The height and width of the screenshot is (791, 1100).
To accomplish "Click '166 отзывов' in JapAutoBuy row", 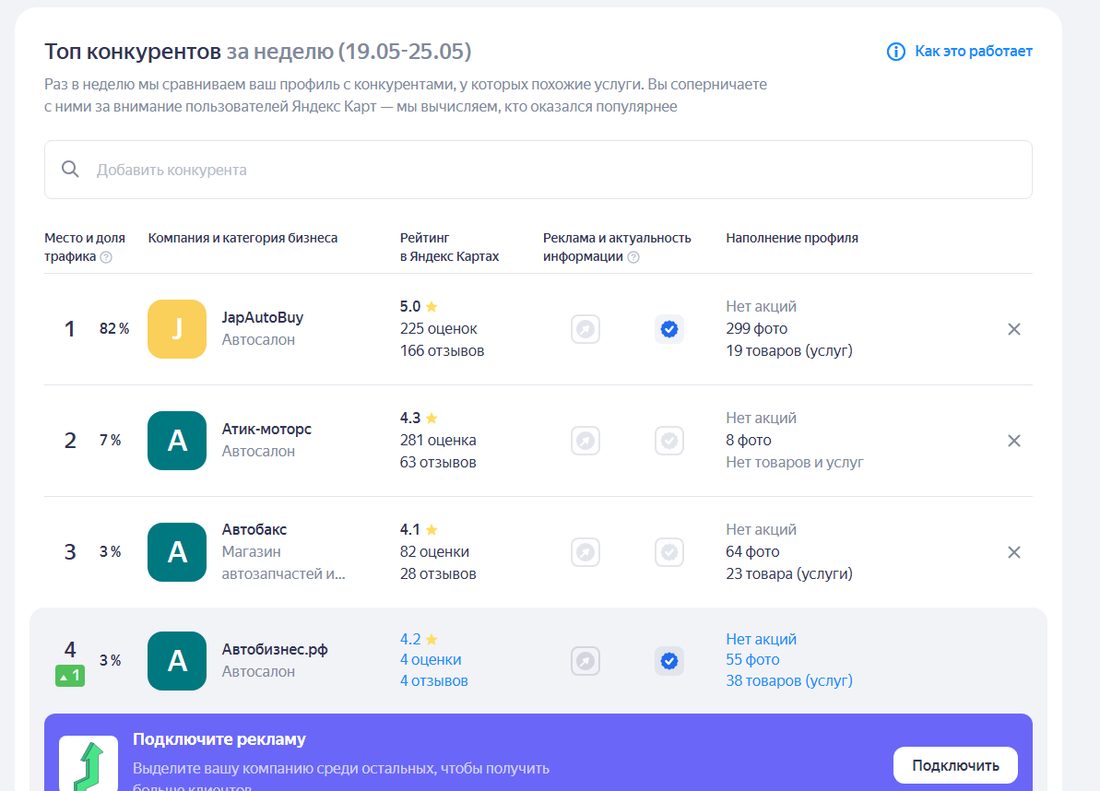I will (442, 351).
